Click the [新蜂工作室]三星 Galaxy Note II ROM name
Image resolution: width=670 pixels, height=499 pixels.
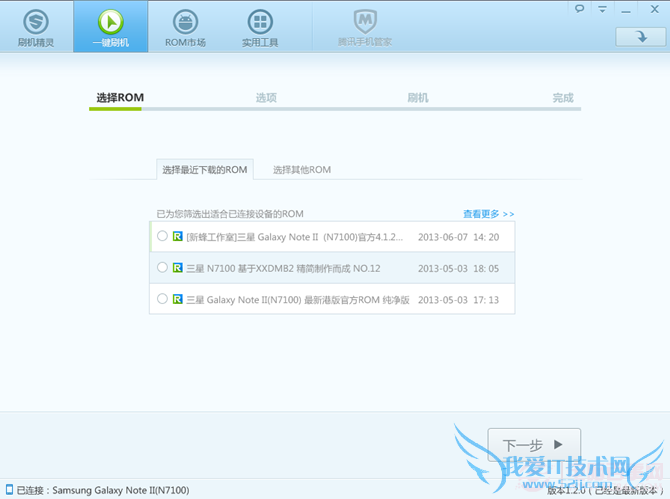pyautogui.click(x=294, y=237)
